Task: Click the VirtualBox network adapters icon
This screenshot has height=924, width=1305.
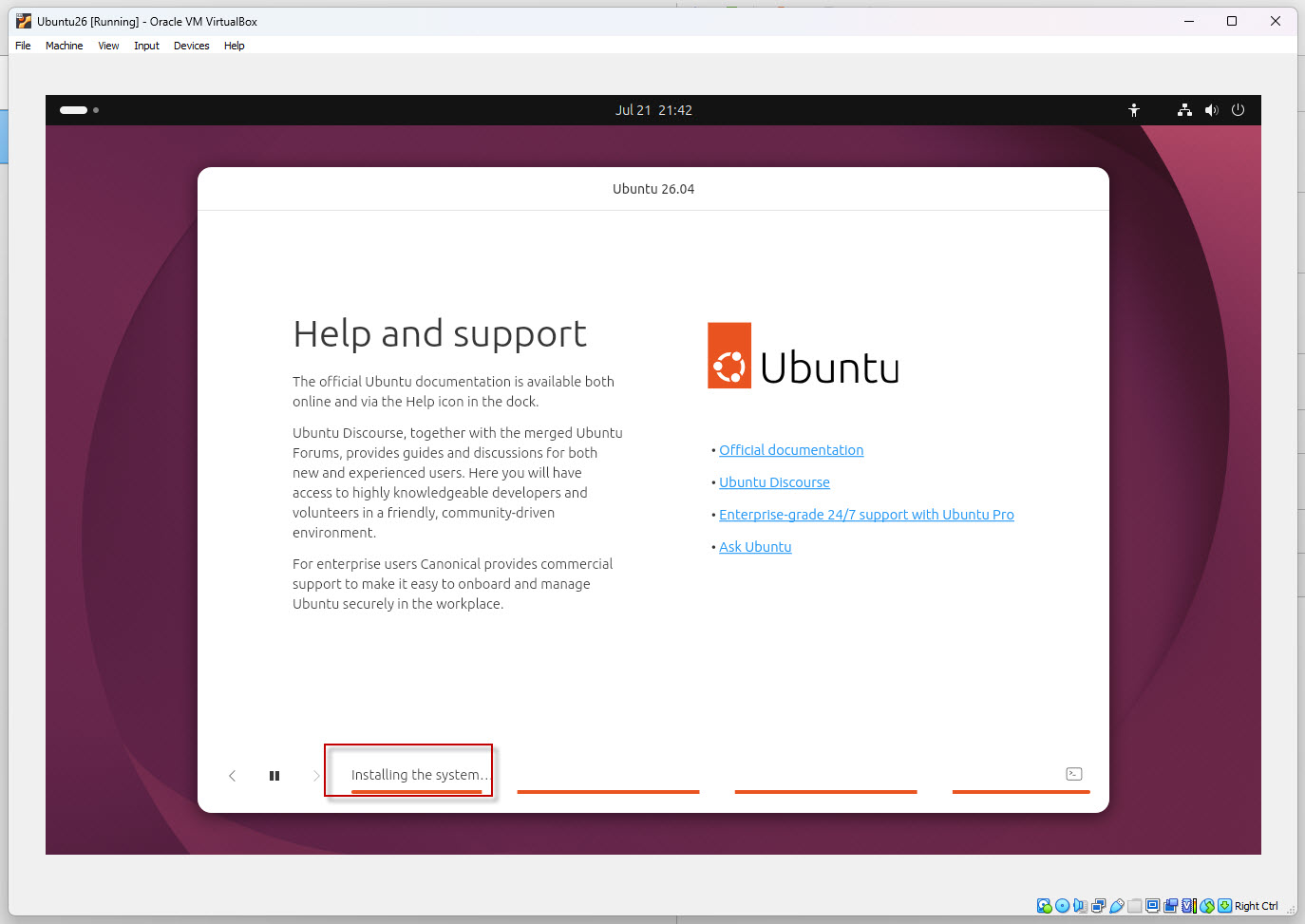Action: coord(1098,906)
